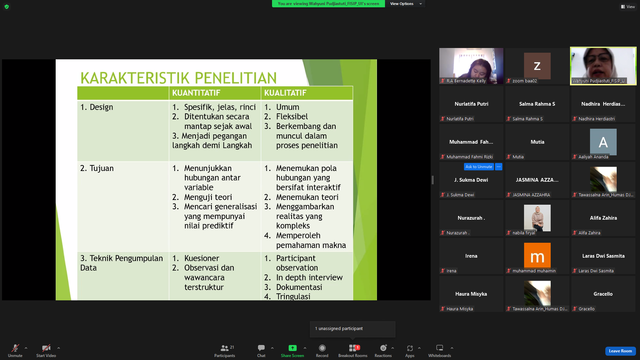
Task: Start video with the camera button
Action: (x=46, y=350)
